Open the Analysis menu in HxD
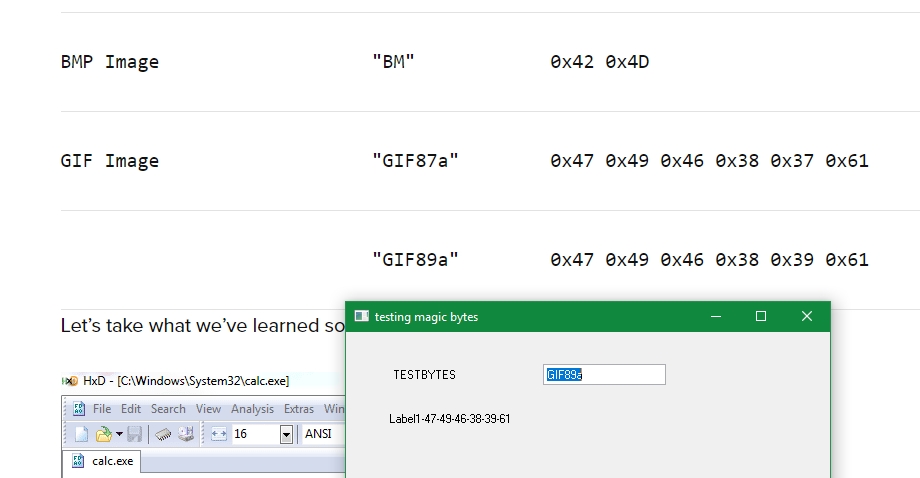Viewport: 920px width, 478px height. [x=252, y=409]
